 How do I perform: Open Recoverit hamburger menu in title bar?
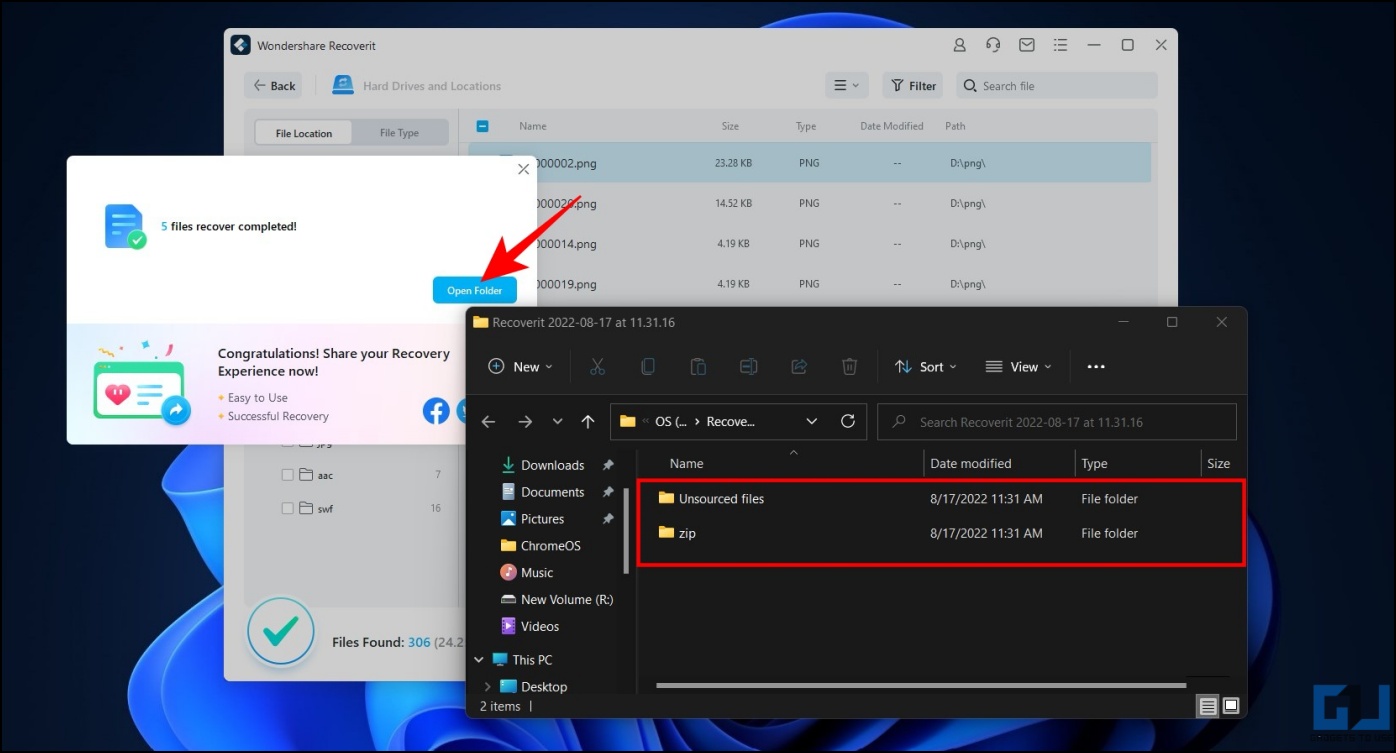pyautogui.click(x=1061, y=45)
